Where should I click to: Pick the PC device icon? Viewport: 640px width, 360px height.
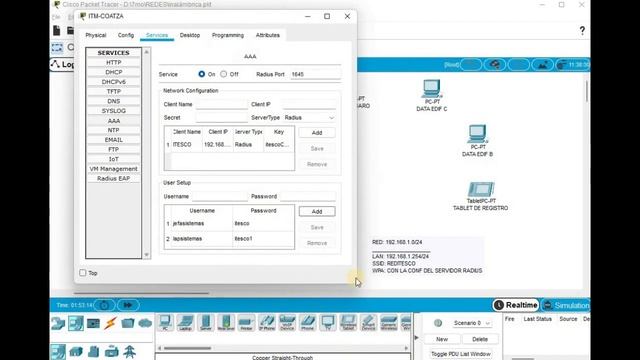click(165, 322)
